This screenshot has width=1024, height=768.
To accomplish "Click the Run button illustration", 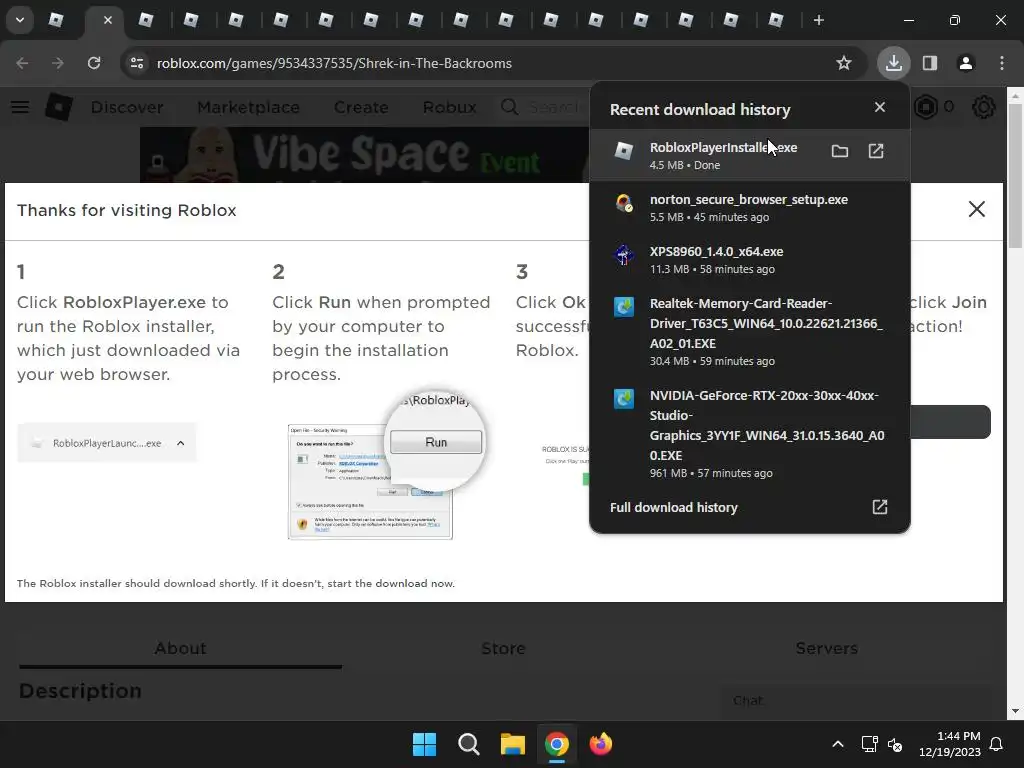I will (436, 442).
